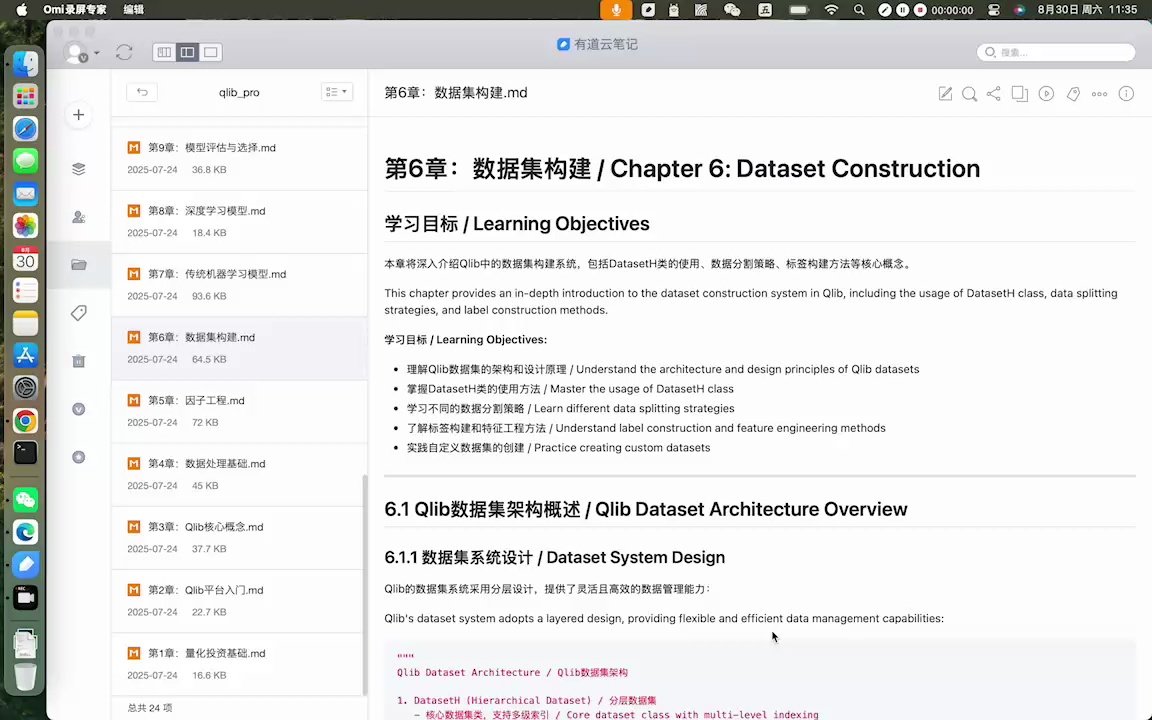Open the share icon for the current note
The width and height of the screenshot is (1152, 720).
coord(993,93)
